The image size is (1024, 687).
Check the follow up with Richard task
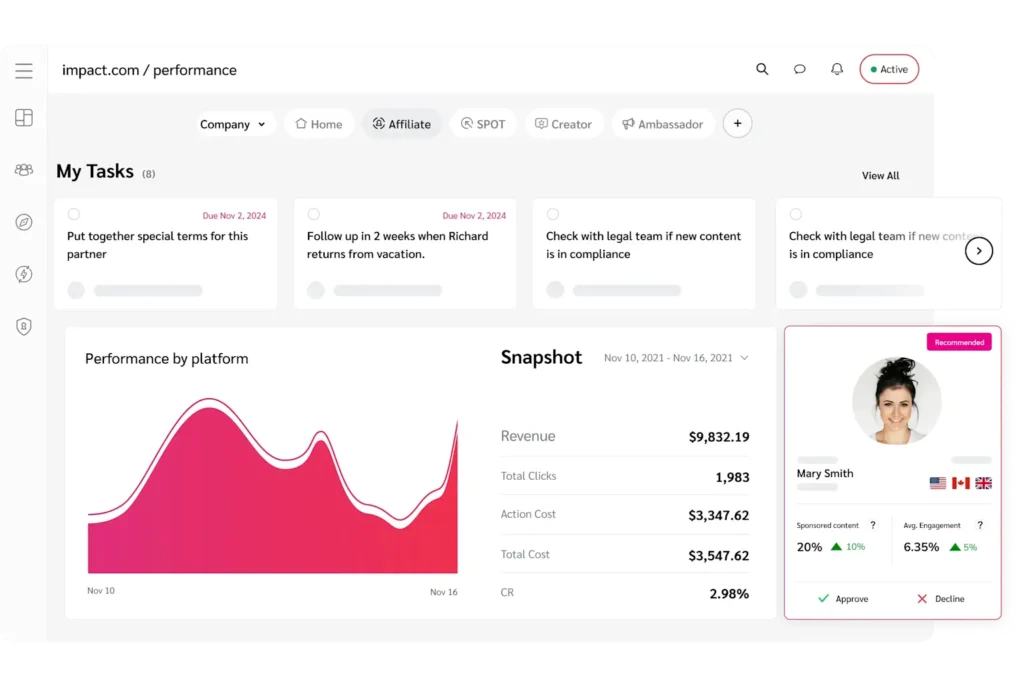[313, 213]
